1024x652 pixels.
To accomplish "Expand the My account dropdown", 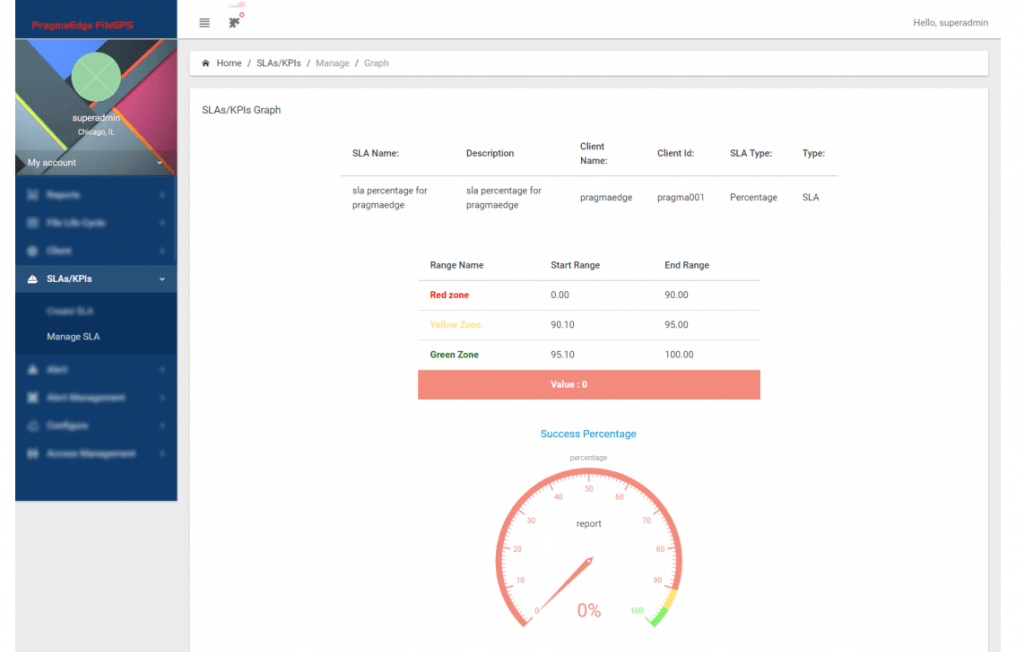I will pyautogui.click(x=95, y=163).
